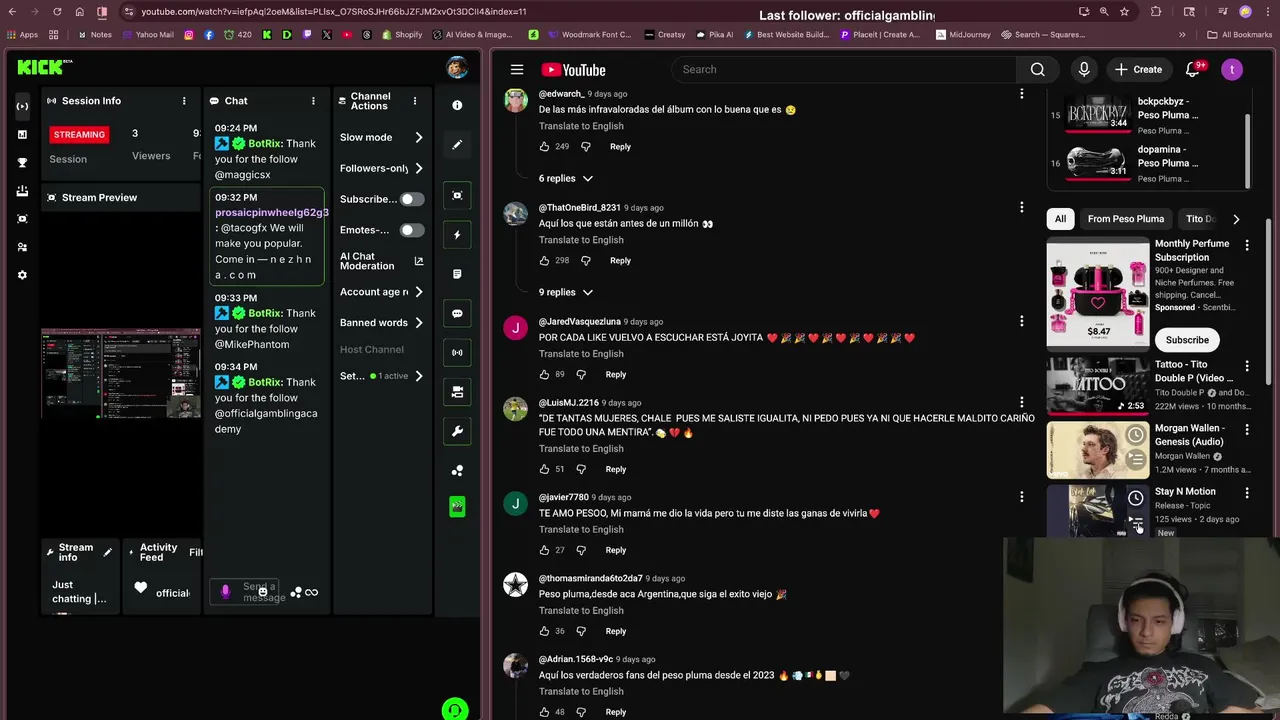Add Morgan Wallen Genesis to Watch Later
The height and width of the screenshot is (720, 1280).
(1136, 435)
